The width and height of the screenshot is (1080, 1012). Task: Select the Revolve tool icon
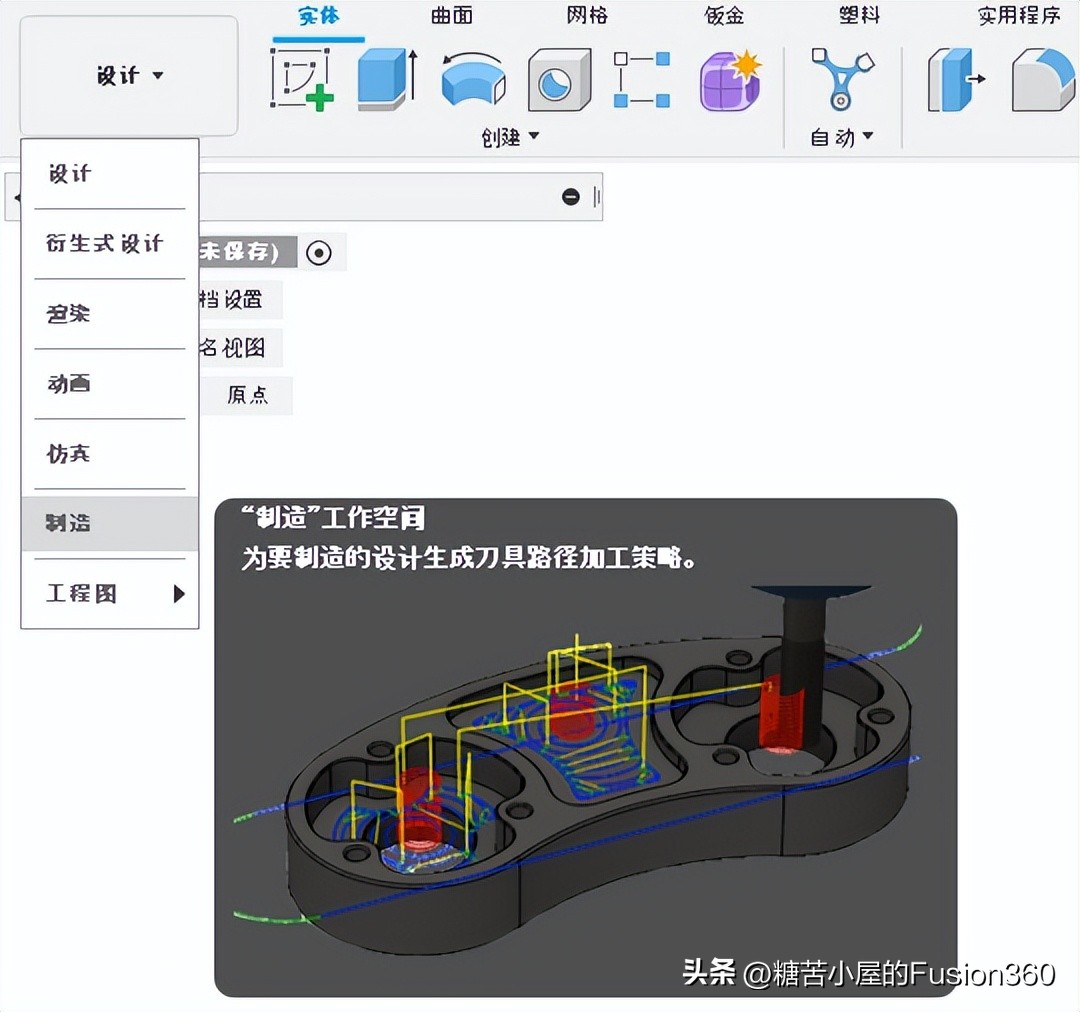tap(472, 80)
